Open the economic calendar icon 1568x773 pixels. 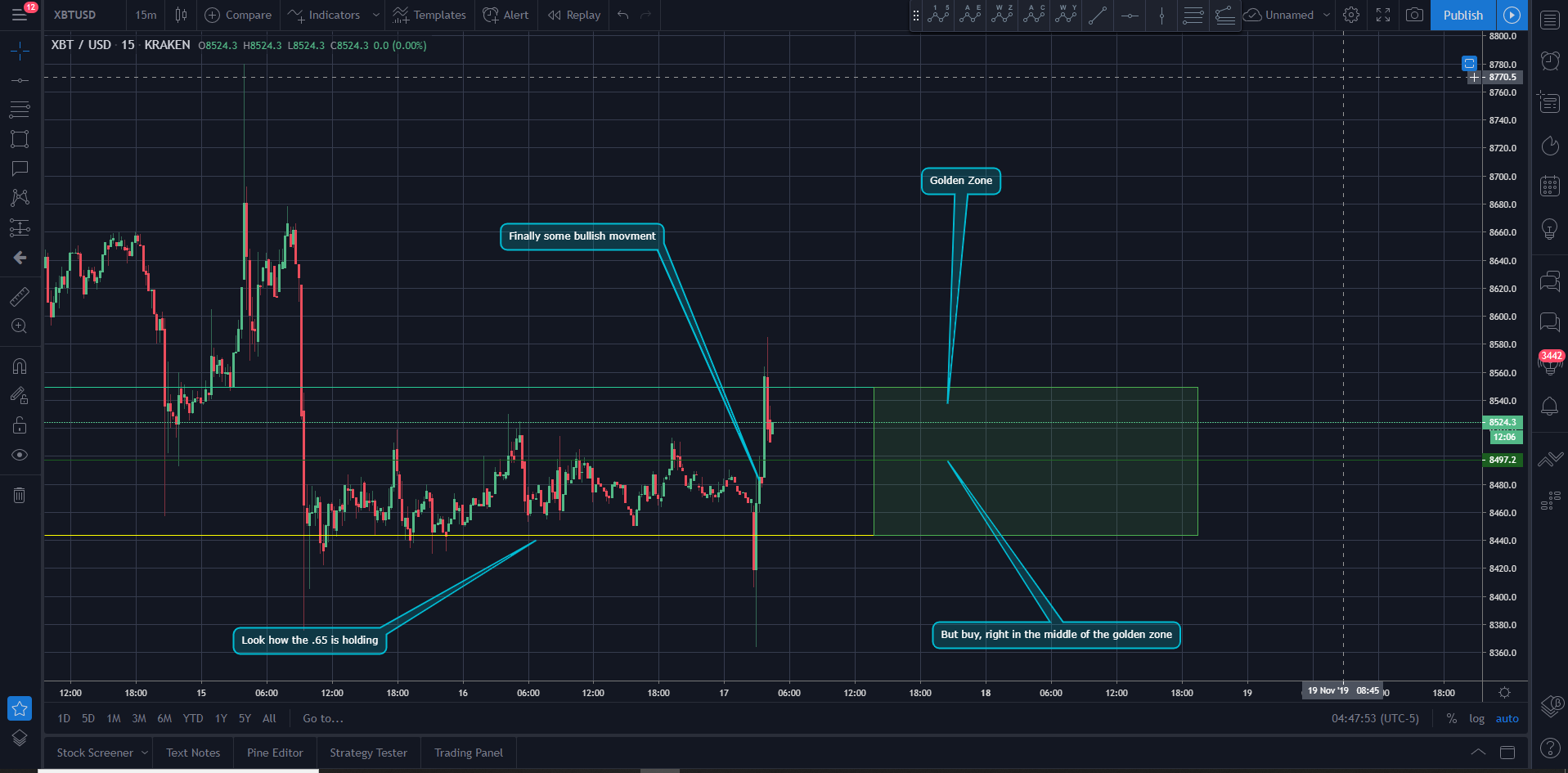pyautogui.click(x=1550, y=187)
